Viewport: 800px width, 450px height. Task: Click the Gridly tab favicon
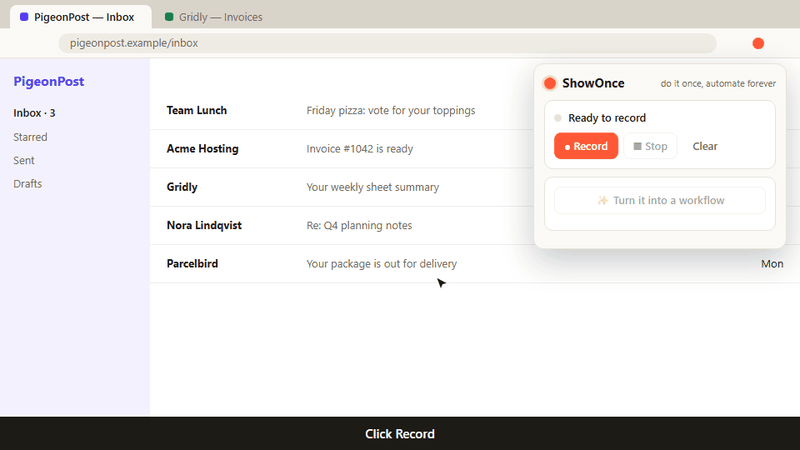coord(169,17)
